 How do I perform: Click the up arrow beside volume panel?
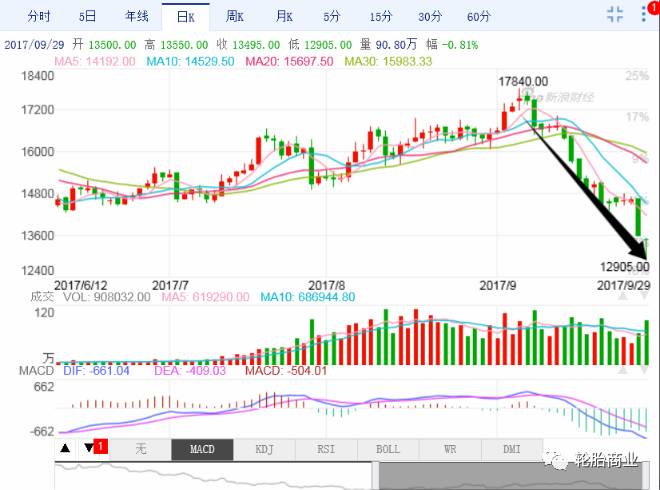623,296
